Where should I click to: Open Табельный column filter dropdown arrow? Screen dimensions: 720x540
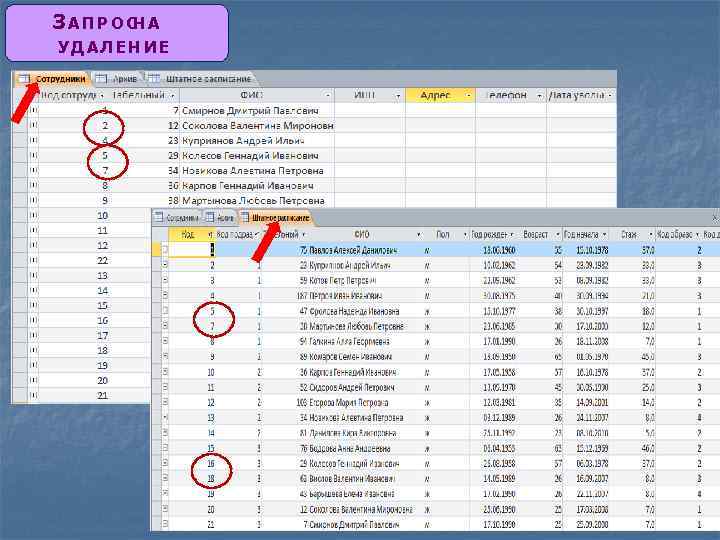[173, 96]
